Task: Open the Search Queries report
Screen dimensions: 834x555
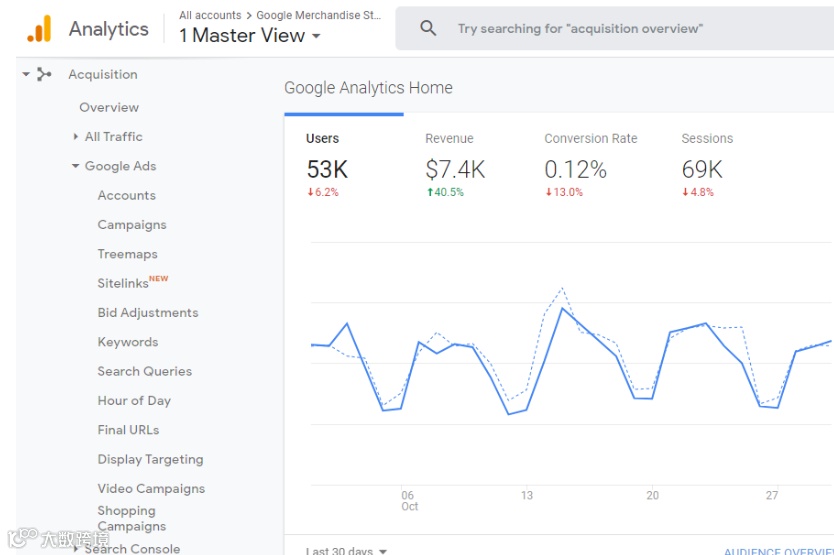Action: (x=145, y=371)
